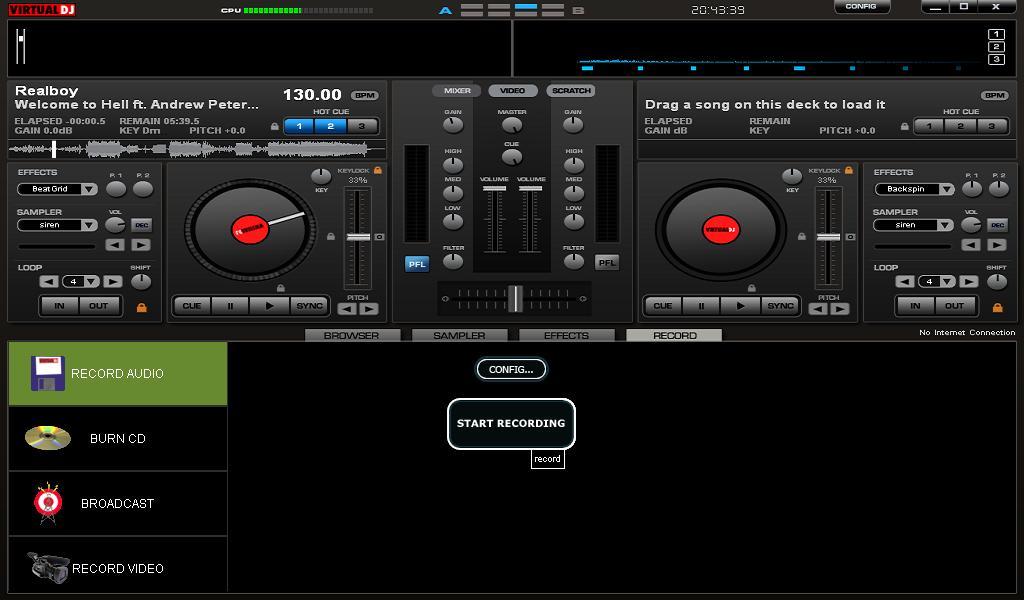Show the Mixer panel

pyautogui.click(x=456, y=91)
